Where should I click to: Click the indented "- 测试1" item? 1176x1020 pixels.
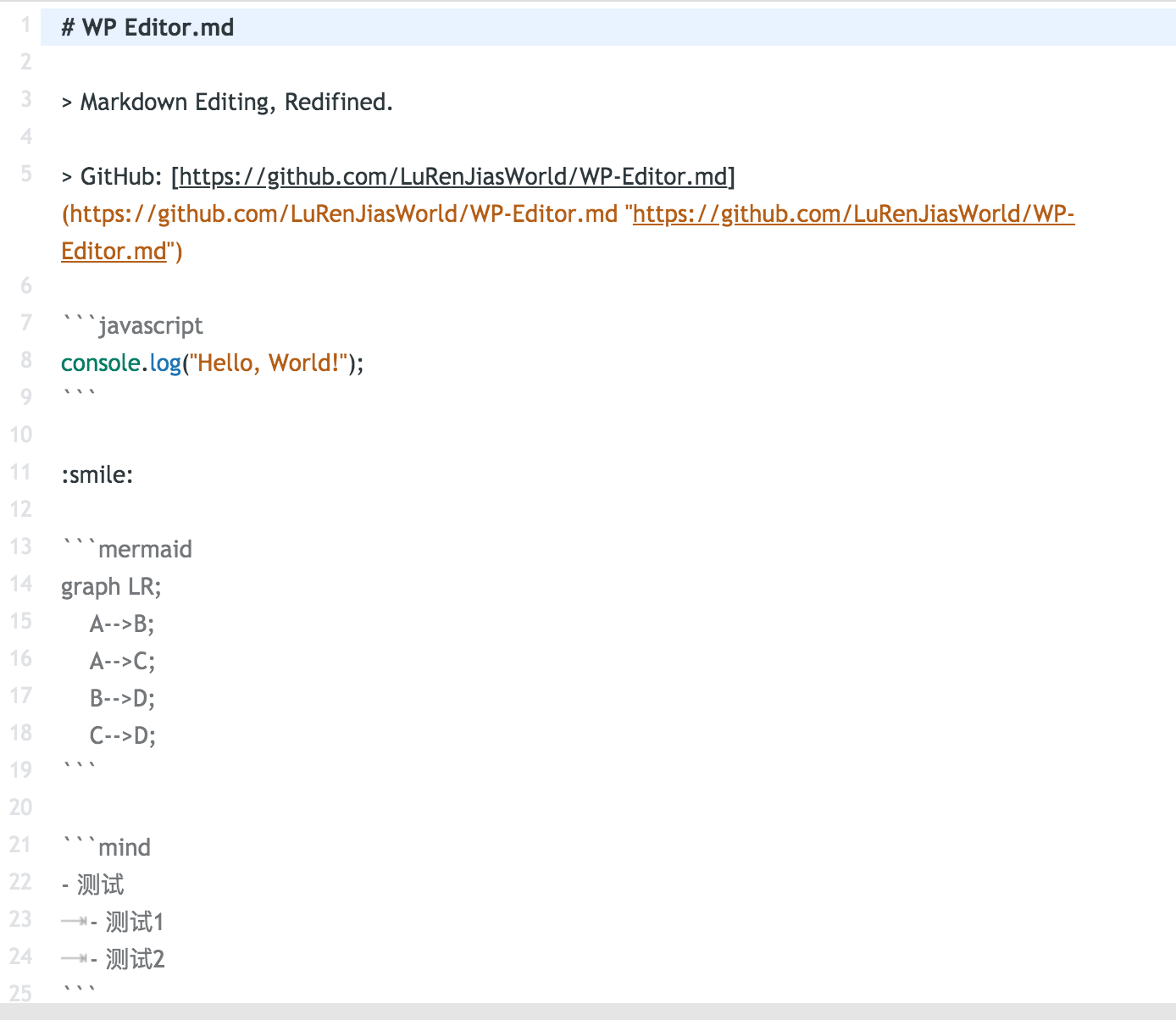coord(127,922)
